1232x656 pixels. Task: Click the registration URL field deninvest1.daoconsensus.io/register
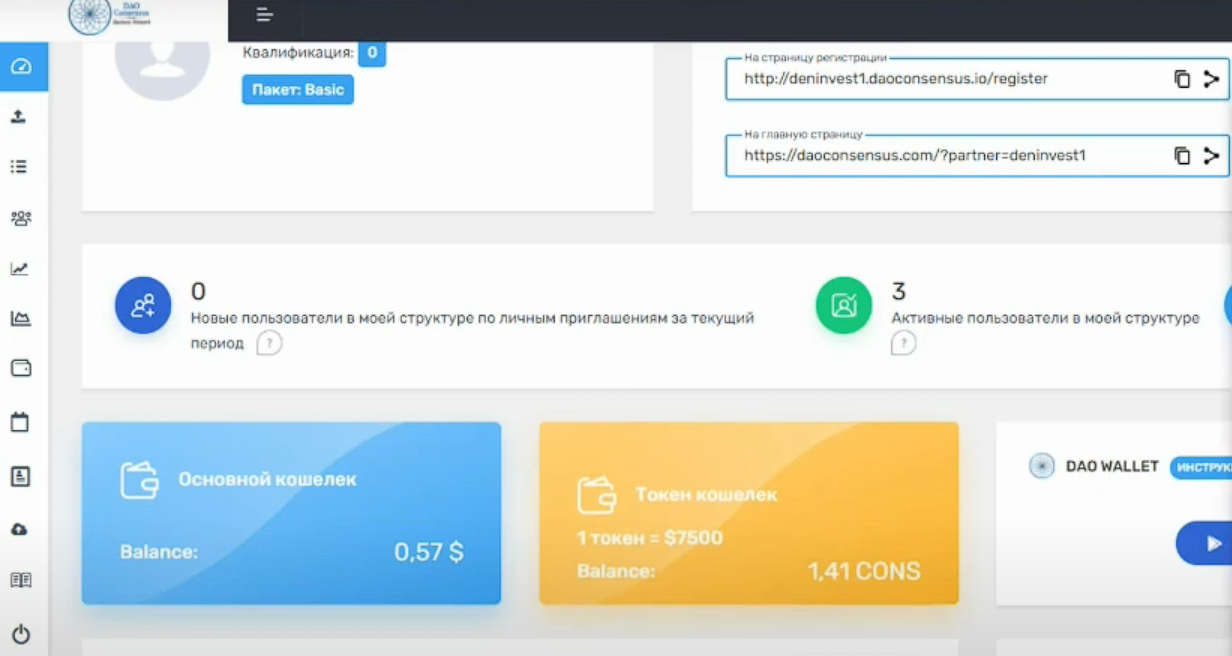point(977,79)
